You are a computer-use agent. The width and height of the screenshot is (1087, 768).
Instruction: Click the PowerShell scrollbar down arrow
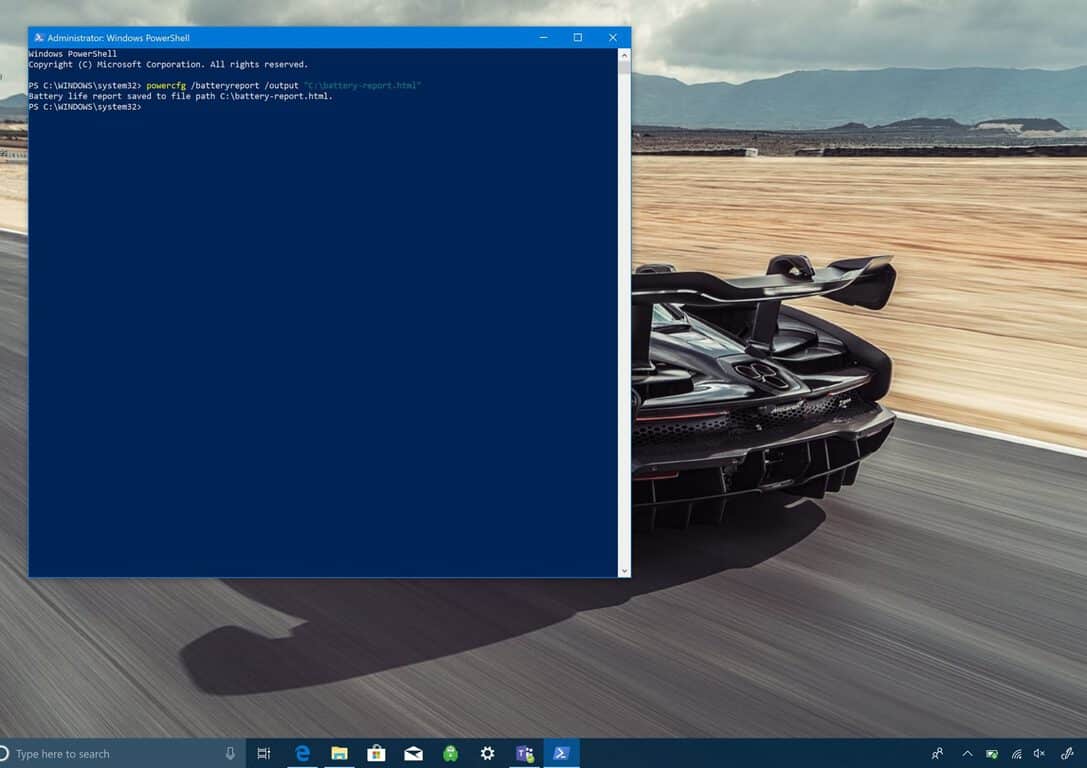tap(624, 571)
